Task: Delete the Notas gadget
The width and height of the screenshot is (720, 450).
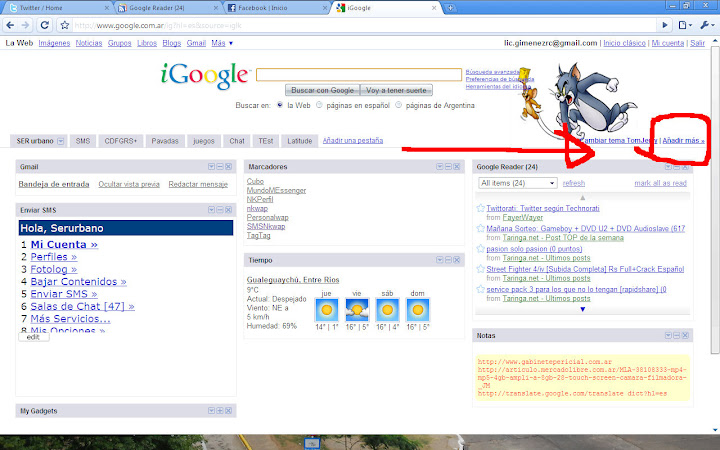Action: click(685, 336)
